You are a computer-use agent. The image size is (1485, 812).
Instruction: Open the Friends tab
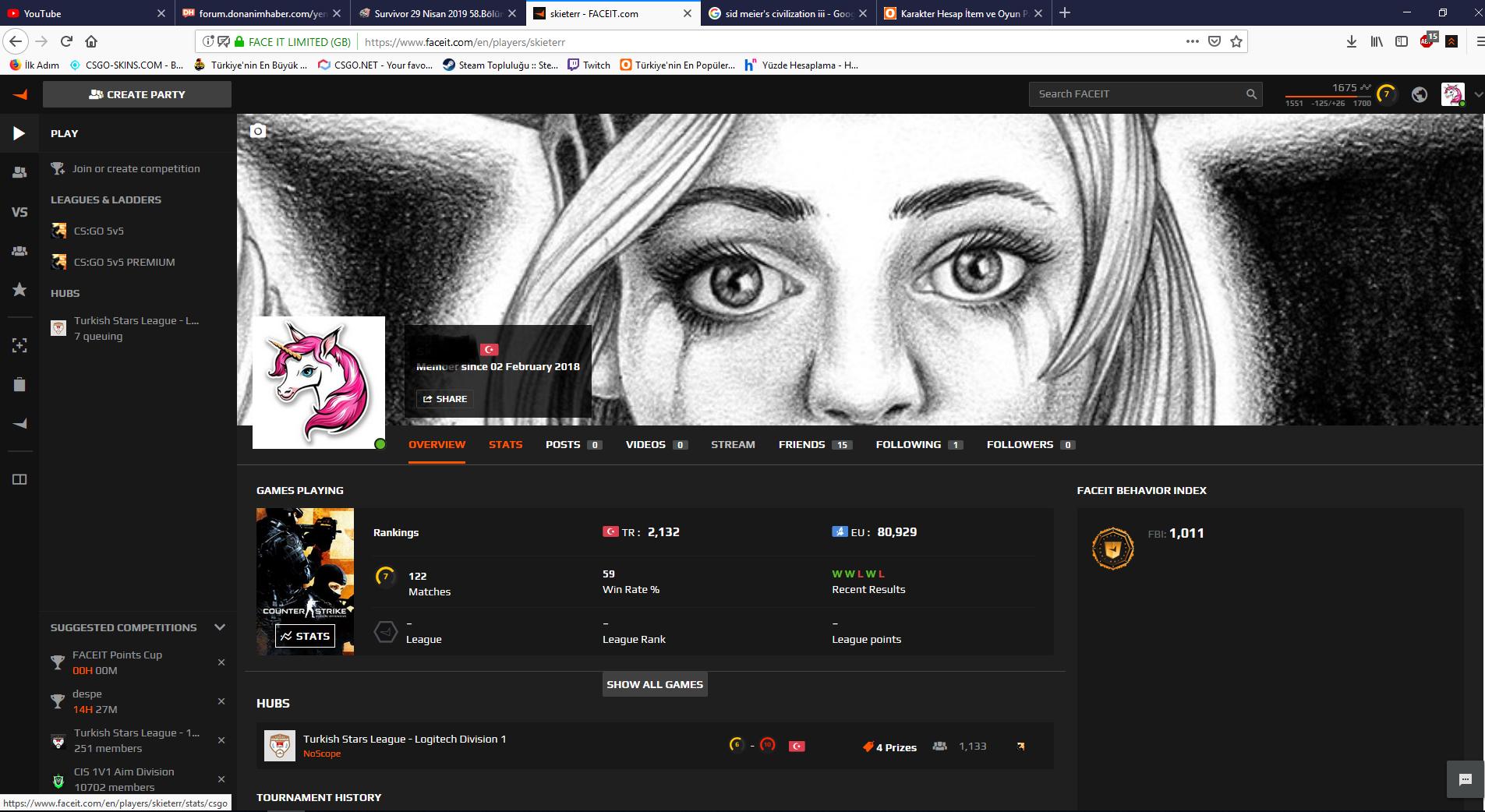[801, 444]
